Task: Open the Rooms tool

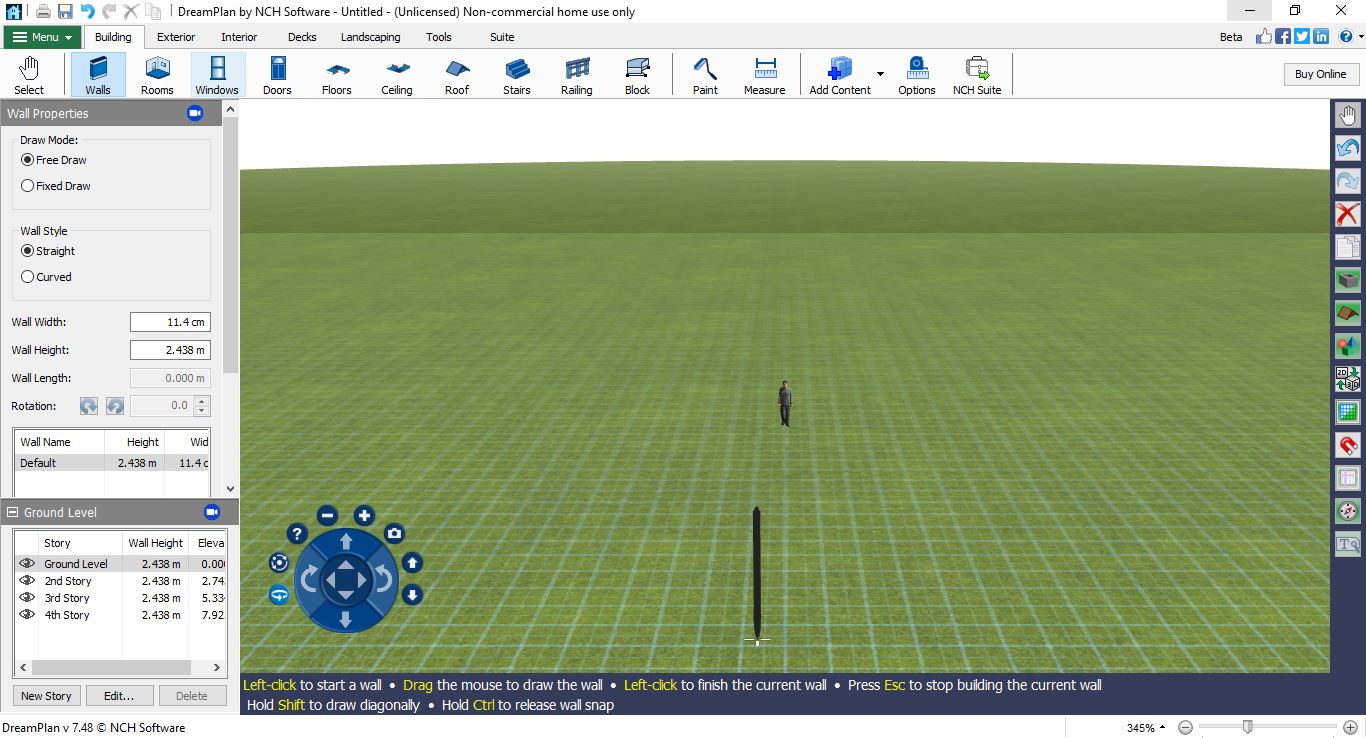Action: coord(157,75)
